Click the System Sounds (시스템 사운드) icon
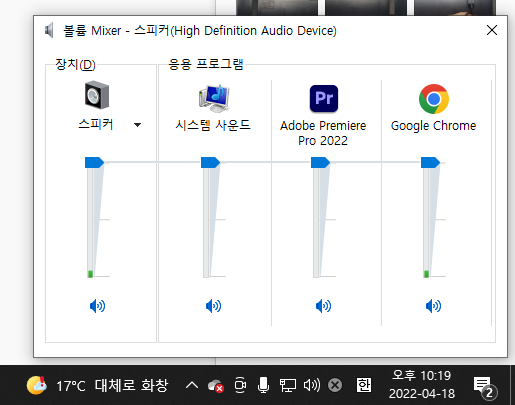This screenshot has height=405, width=515. pos(214,98)
